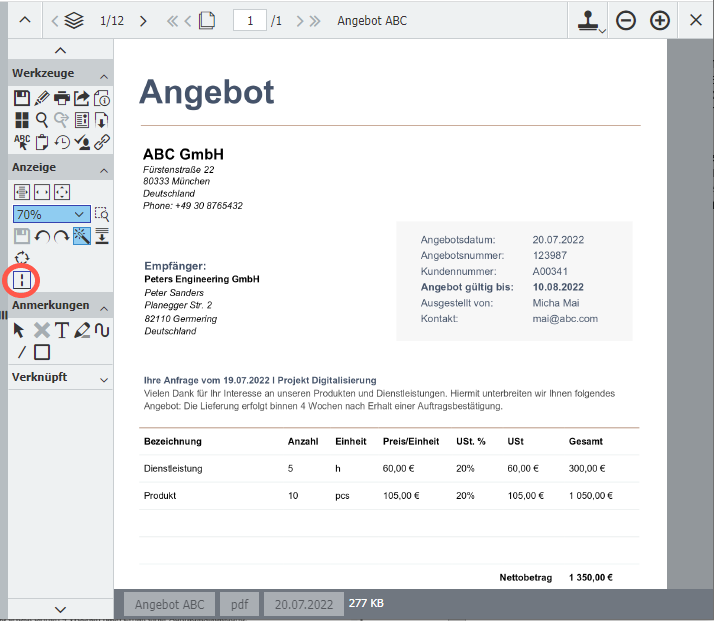Click the chain link icon in Werkzeuge
This screenshot has width=714, height=621.
pos(102,142)
